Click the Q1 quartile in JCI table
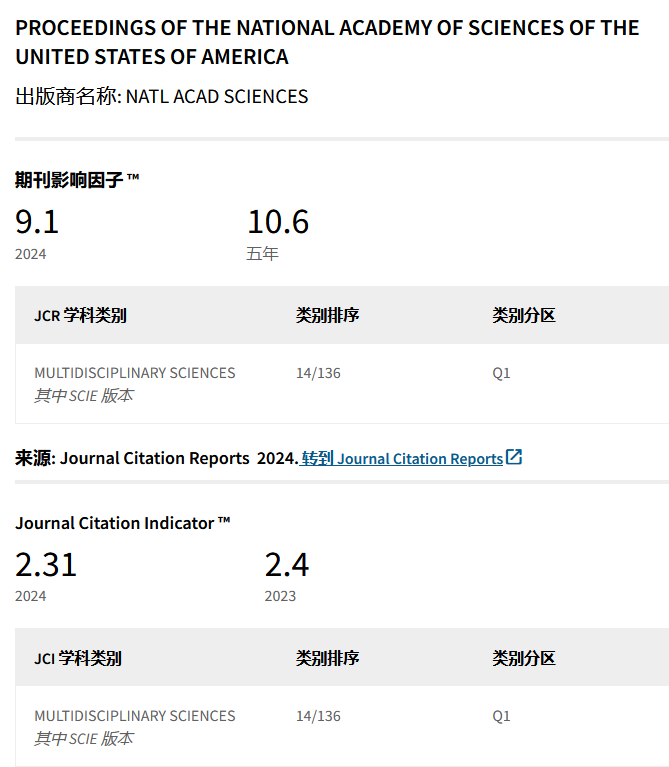 point(501,716)
